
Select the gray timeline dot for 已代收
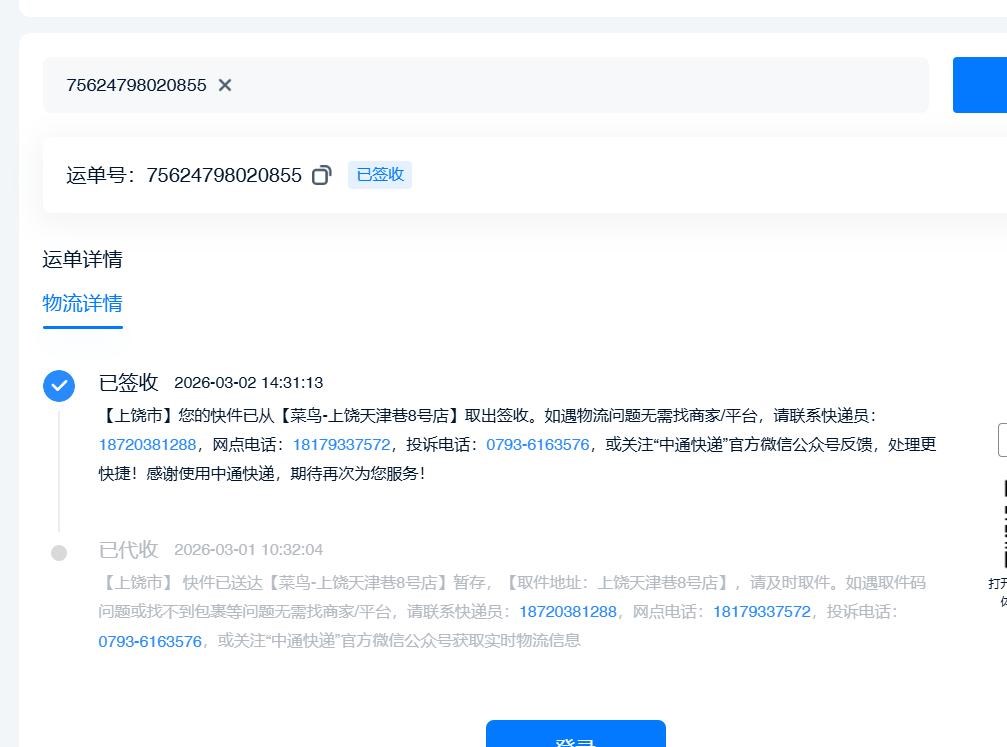click(x=59, y=552)
